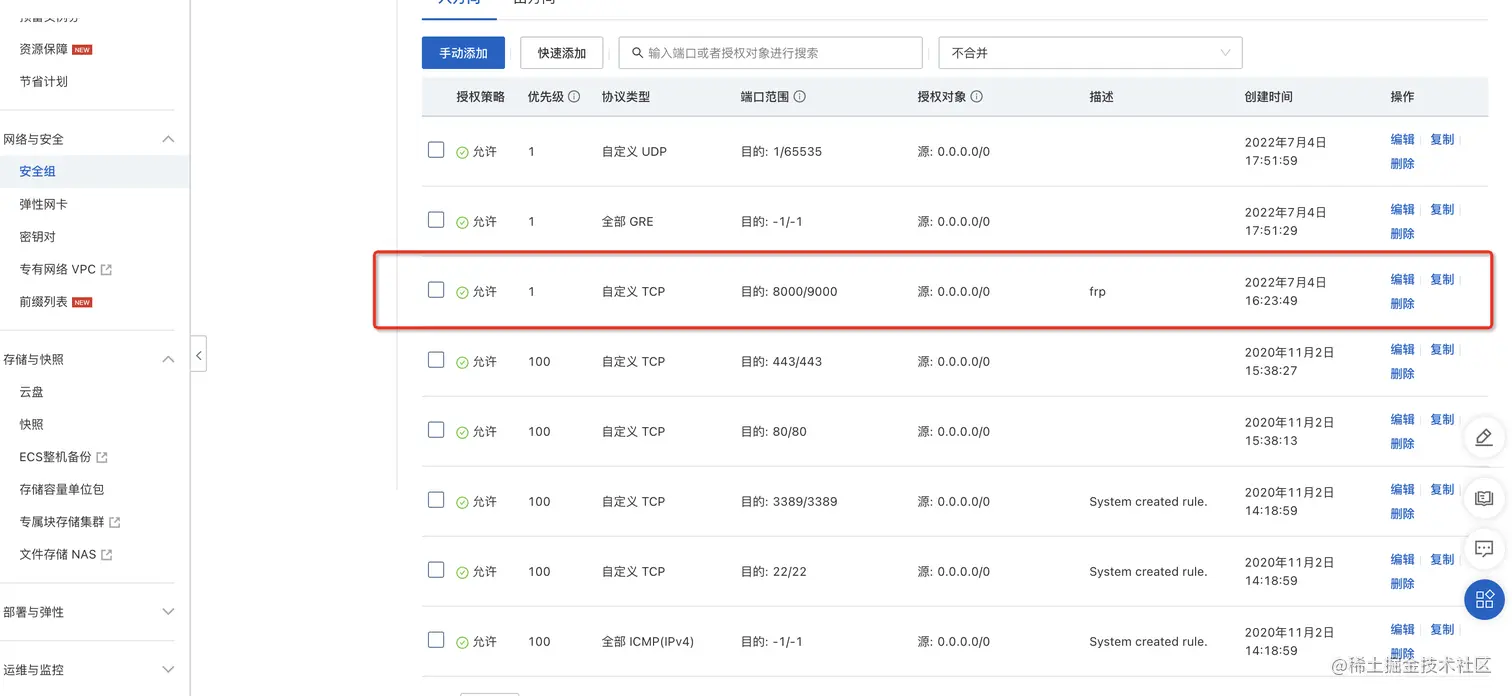Screen dimensions: 1512x696
Task: Check the 443/443 rule checkbox
Action: 436,360
